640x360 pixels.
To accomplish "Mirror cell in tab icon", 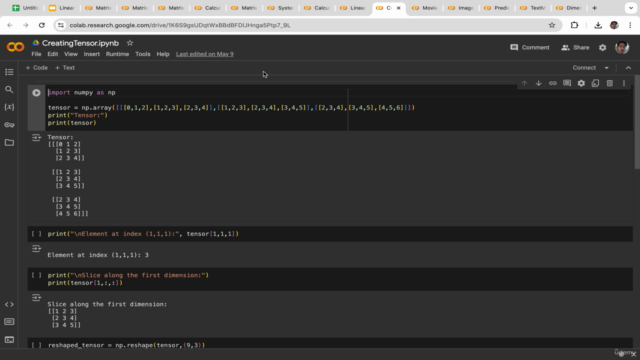I will (596, 83).
